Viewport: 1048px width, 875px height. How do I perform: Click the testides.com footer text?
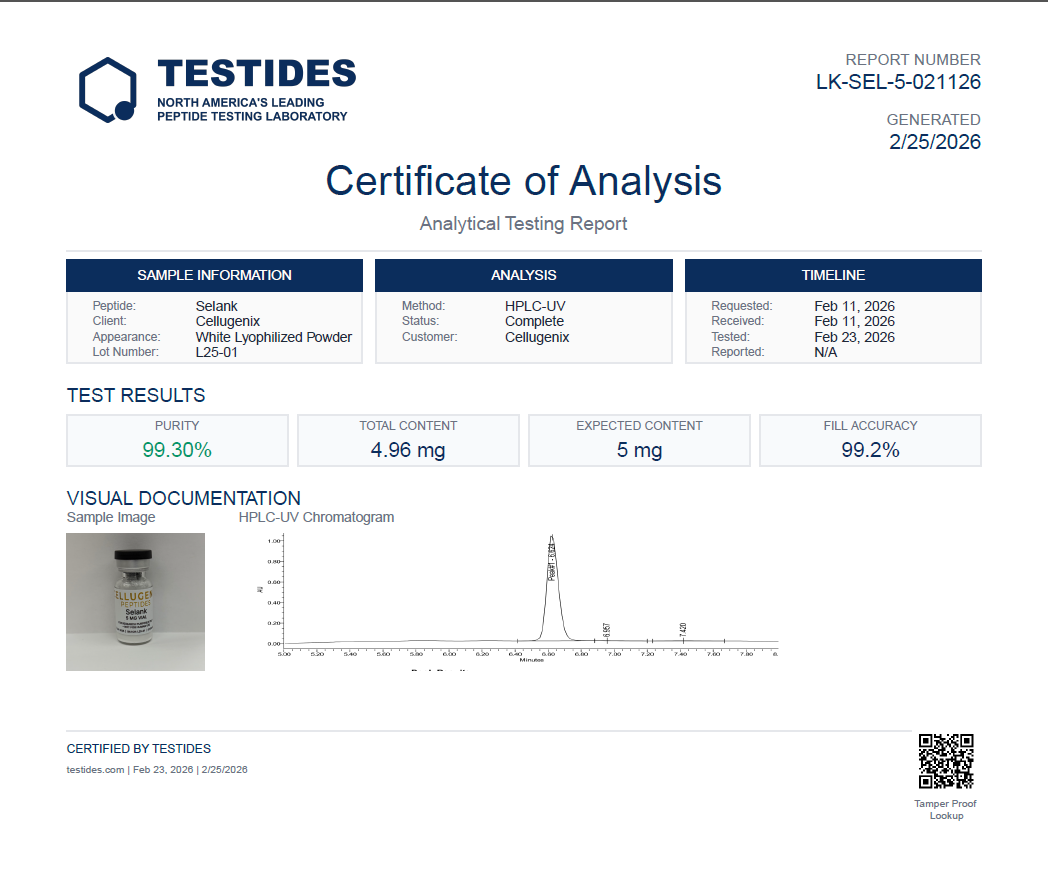[95, 770]
